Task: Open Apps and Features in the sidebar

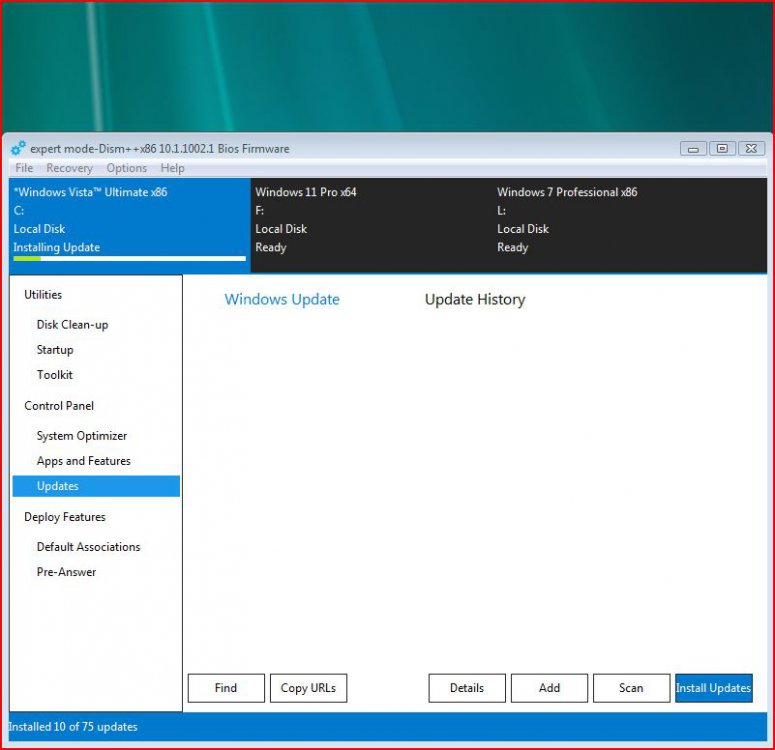Action: [x=84, y=461]
